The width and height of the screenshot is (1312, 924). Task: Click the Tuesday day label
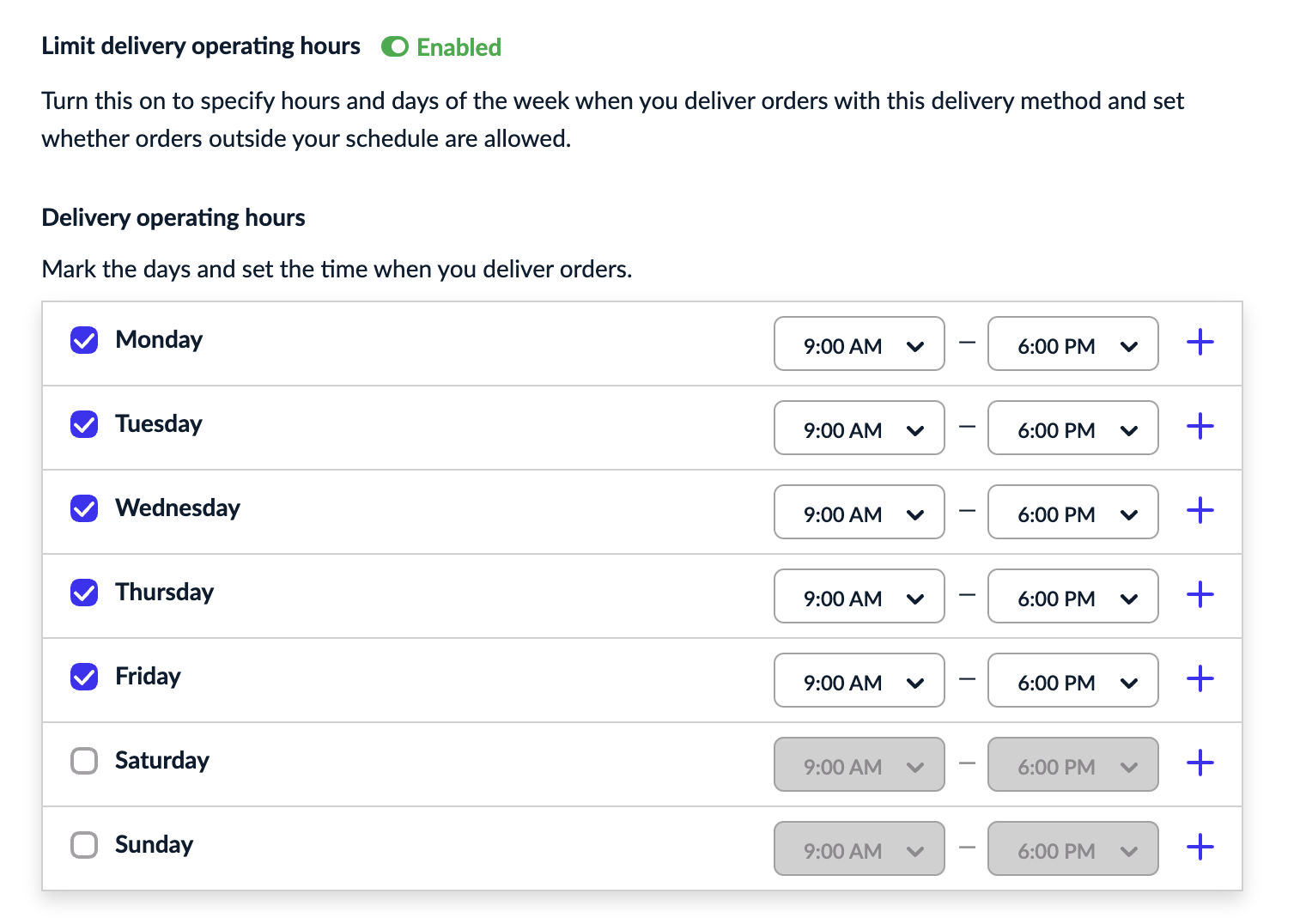(159, 424)
